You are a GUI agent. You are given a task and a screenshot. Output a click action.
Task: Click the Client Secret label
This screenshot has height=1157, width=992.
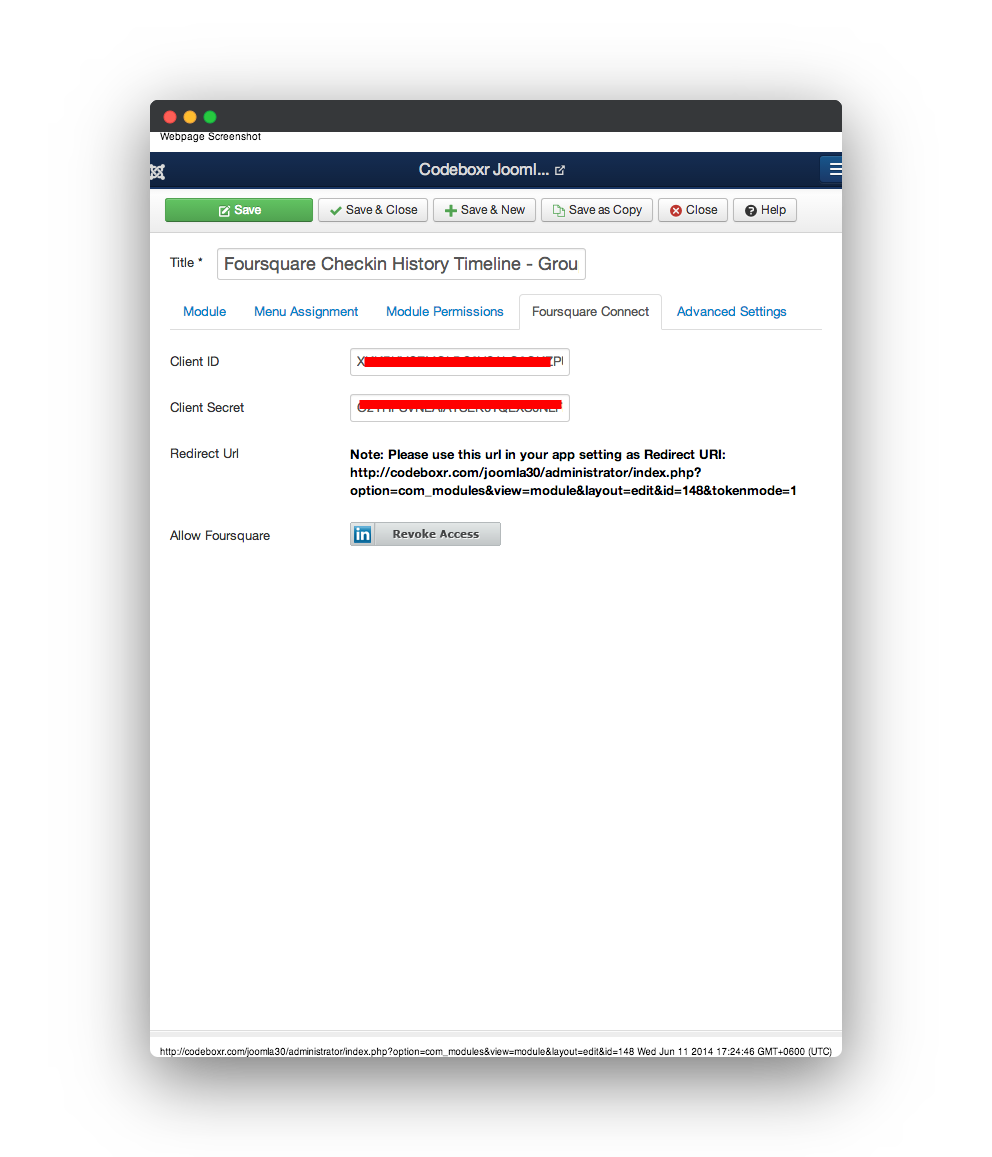click(x=207, y=407)
